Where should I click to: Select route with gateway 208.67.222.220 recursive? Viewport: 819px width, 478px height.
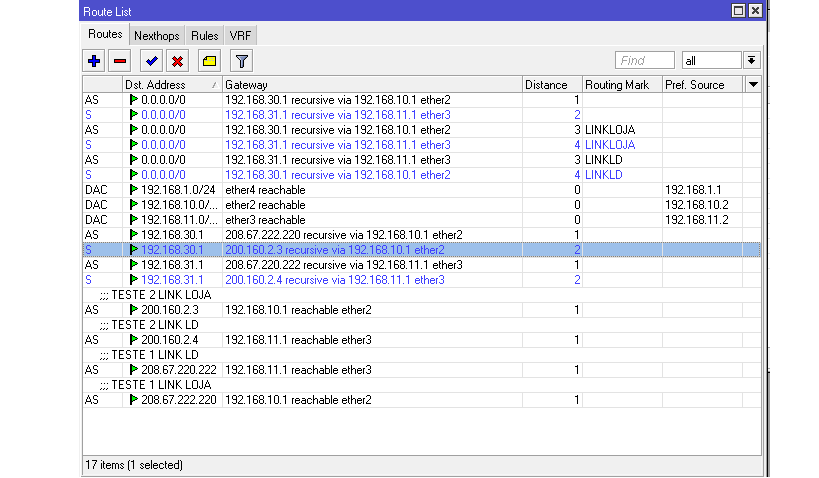[421, 235]
